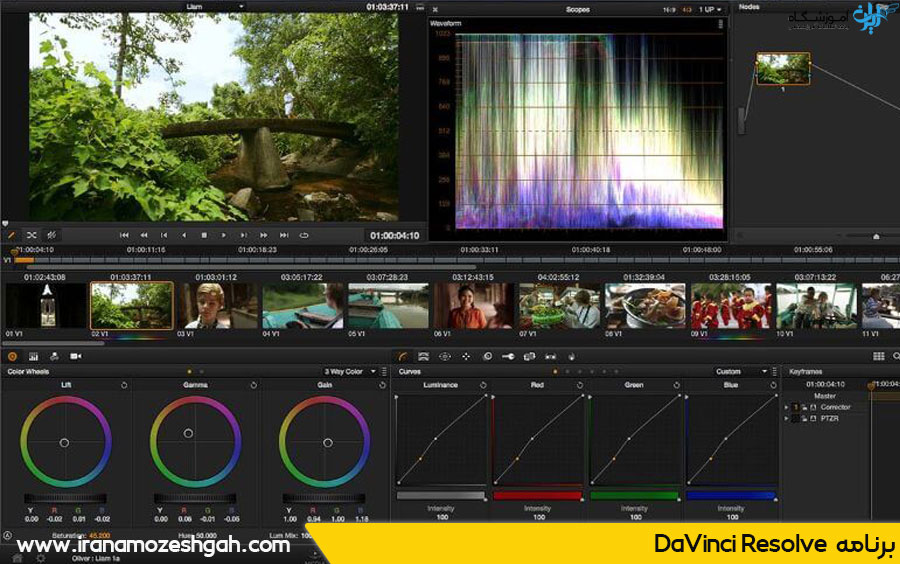Open Color Wheels panel options menu
This screenshot has height=564, width=900.
tap(384, 372)
